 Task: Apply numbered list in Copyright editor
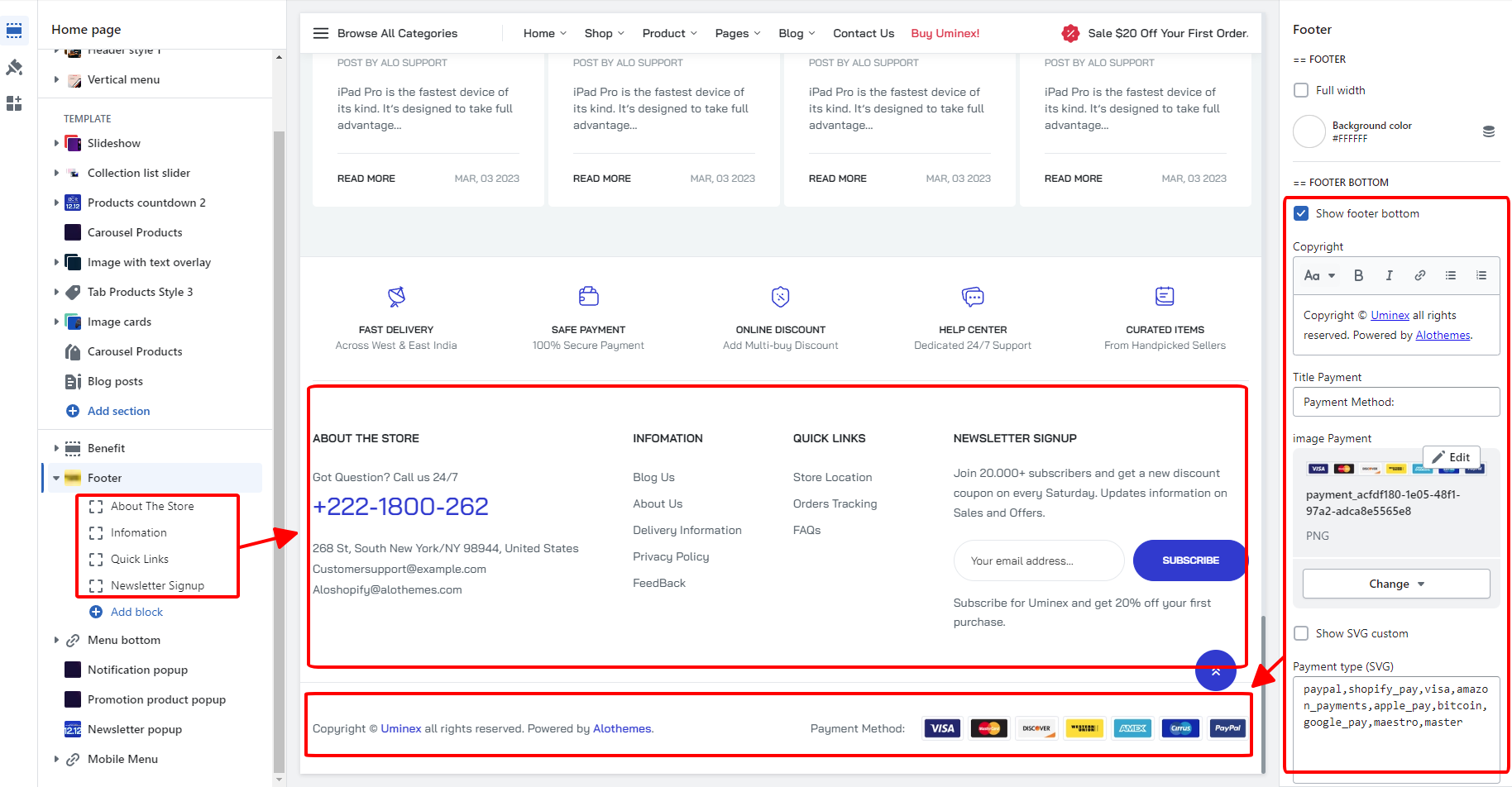(x=1481, y=276)
